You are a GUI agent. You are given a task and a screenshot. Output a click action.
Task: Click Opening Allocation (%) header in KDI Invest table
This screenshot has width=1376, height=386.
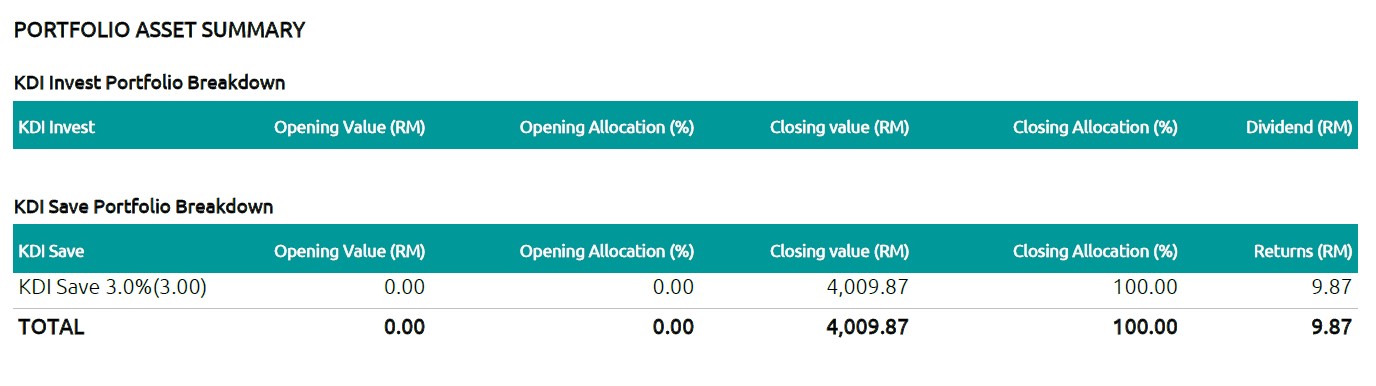[x=606, y=127]
